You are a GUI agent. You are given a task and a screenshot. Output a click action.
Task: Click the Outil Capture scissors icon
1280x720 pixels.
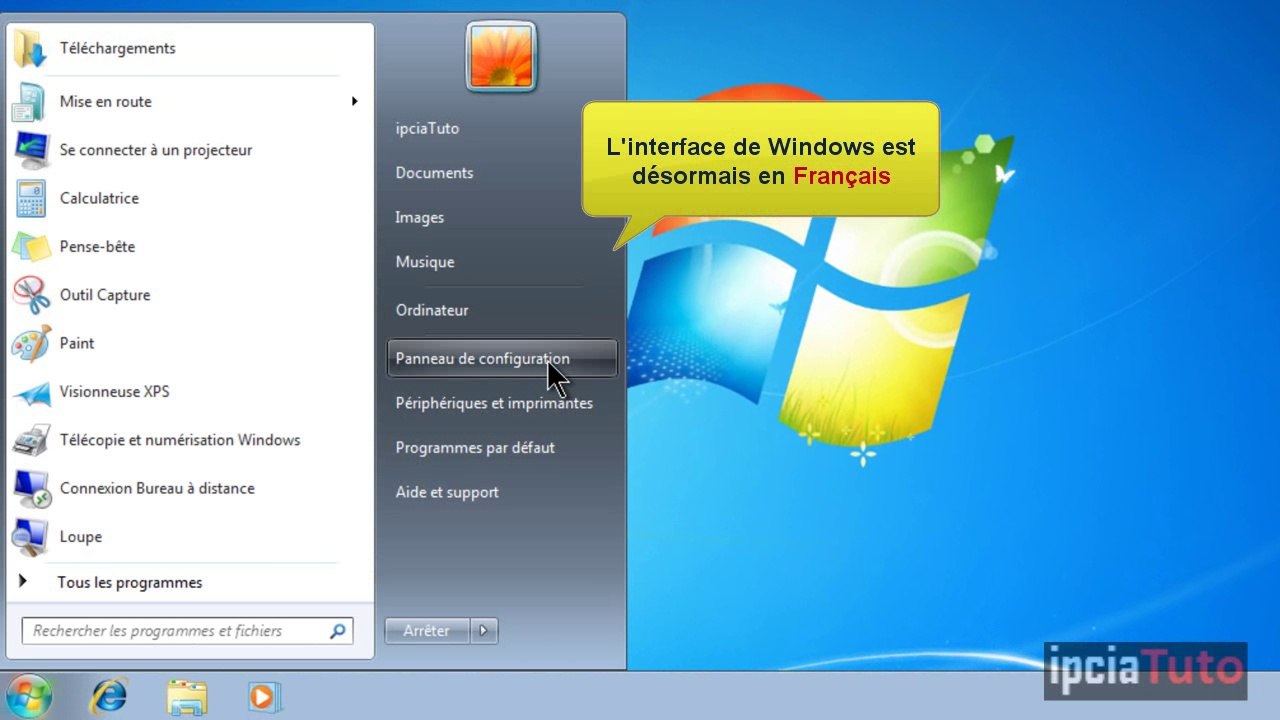(30, 295)
